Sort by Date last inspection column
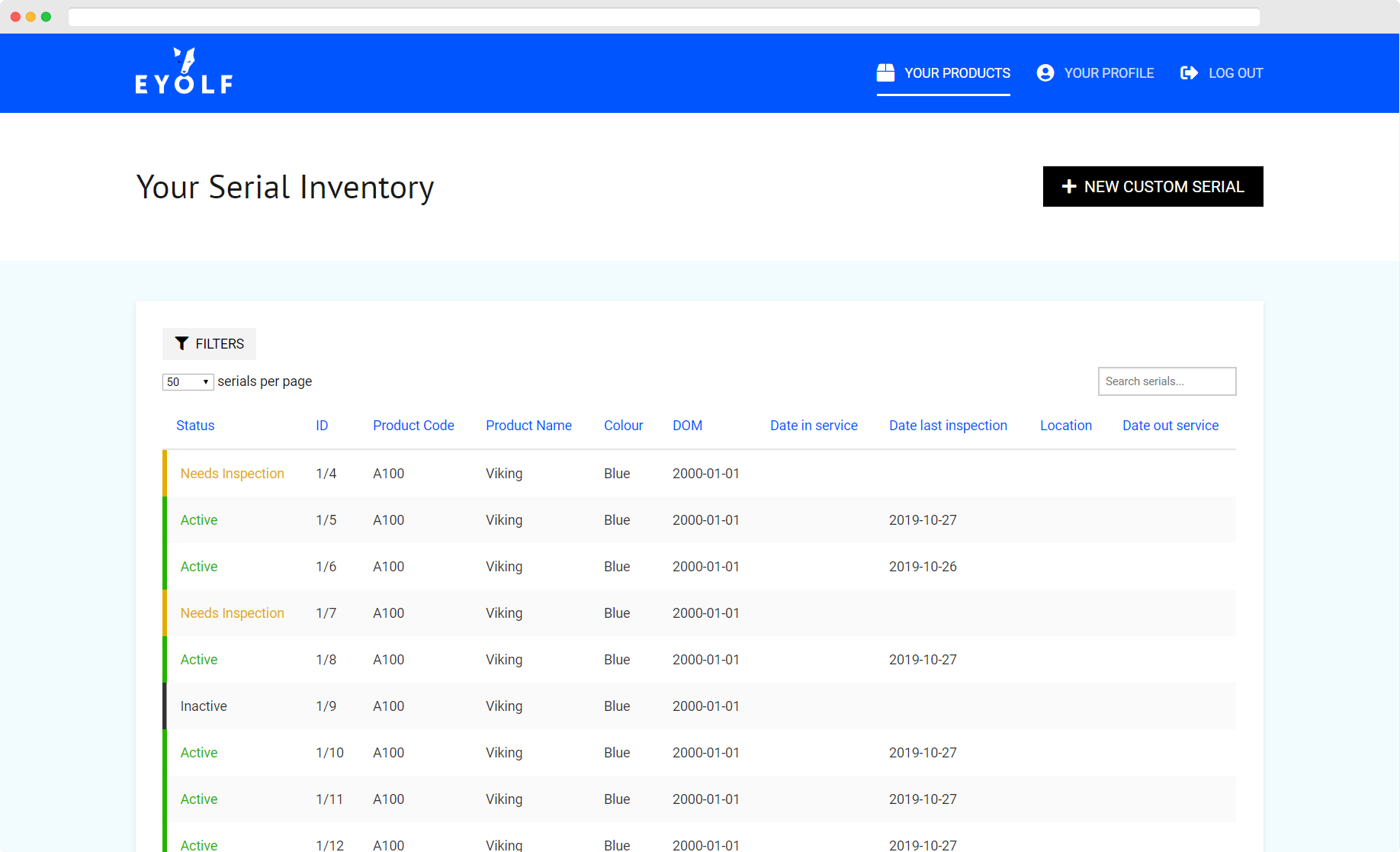This screenshot has height=852, width=1400. [948, 425]
